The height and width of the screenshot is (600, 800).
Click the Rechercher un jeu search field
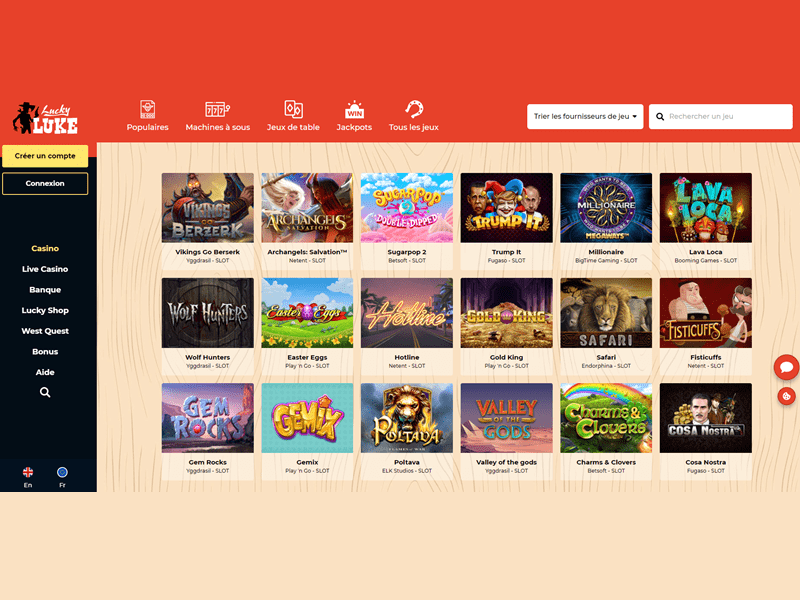[721, 117]
